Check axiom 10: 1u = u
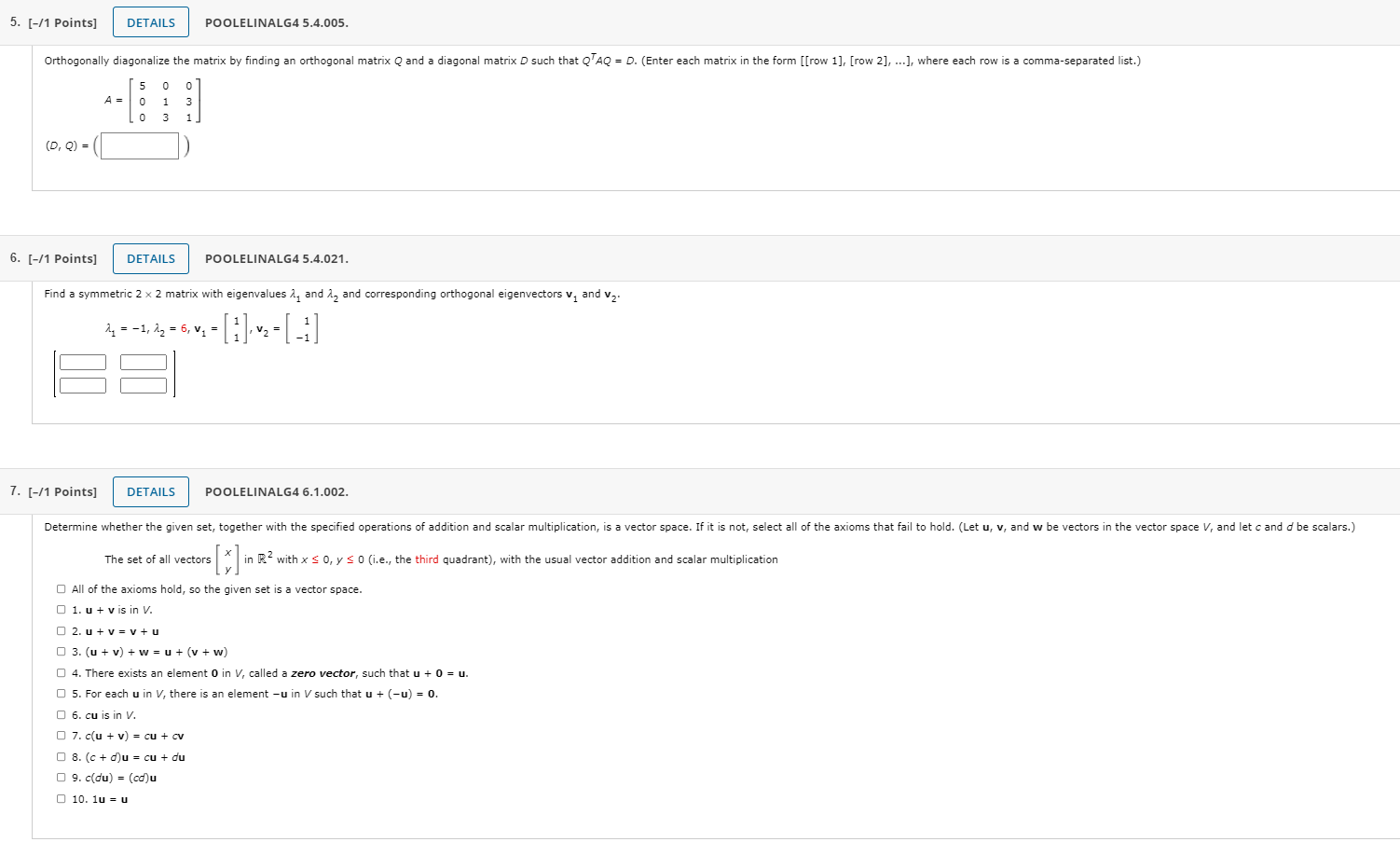This screenshot has width=1400, height=842. 60,798
